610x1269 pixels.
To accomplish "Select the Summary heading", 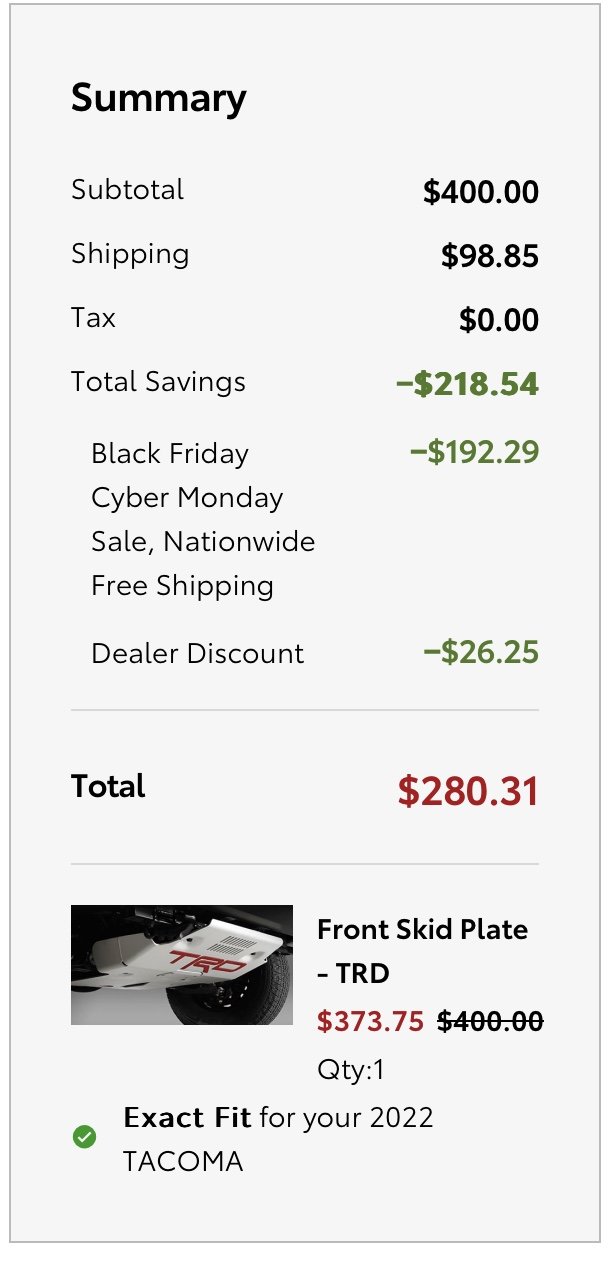I will [x=158, y=98].
